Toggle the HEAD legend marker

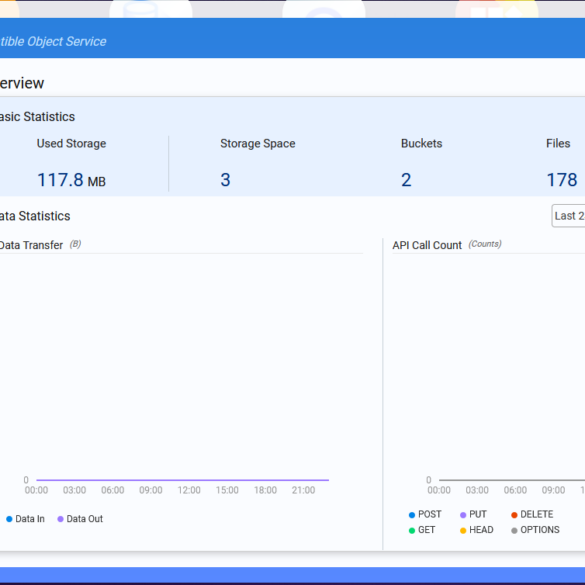463,531
